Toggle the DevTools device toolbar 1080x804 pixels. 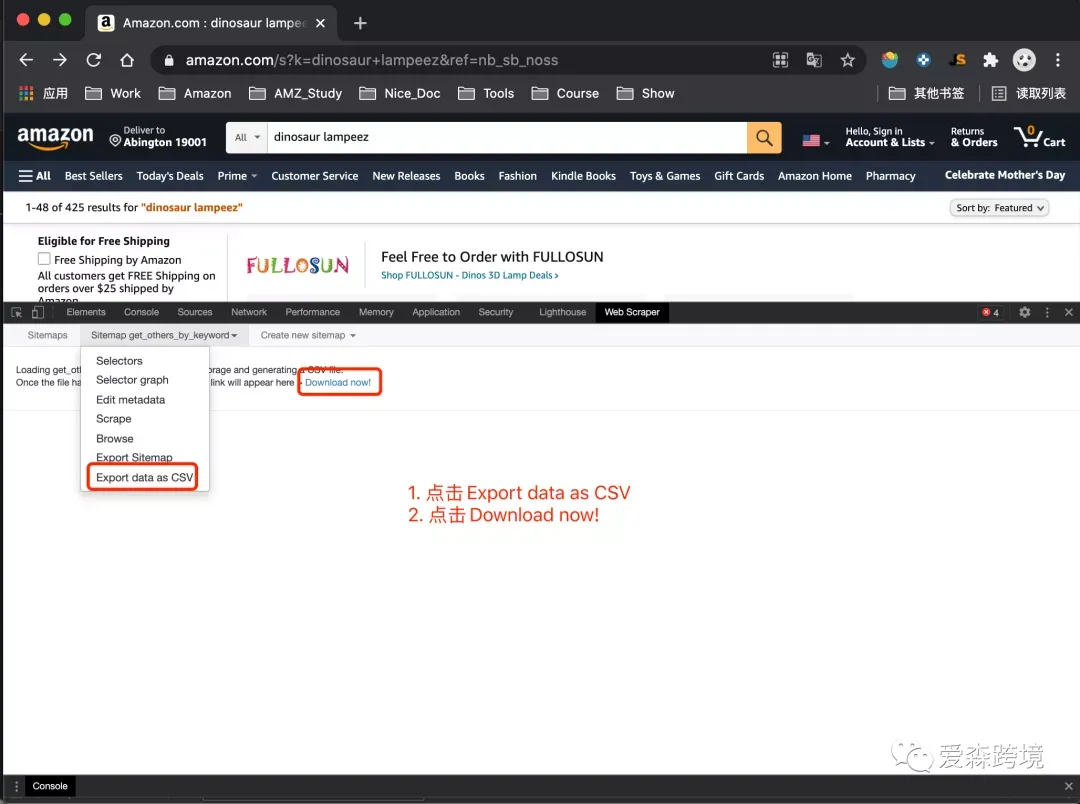pyautogui.click(x=38, y=312)
